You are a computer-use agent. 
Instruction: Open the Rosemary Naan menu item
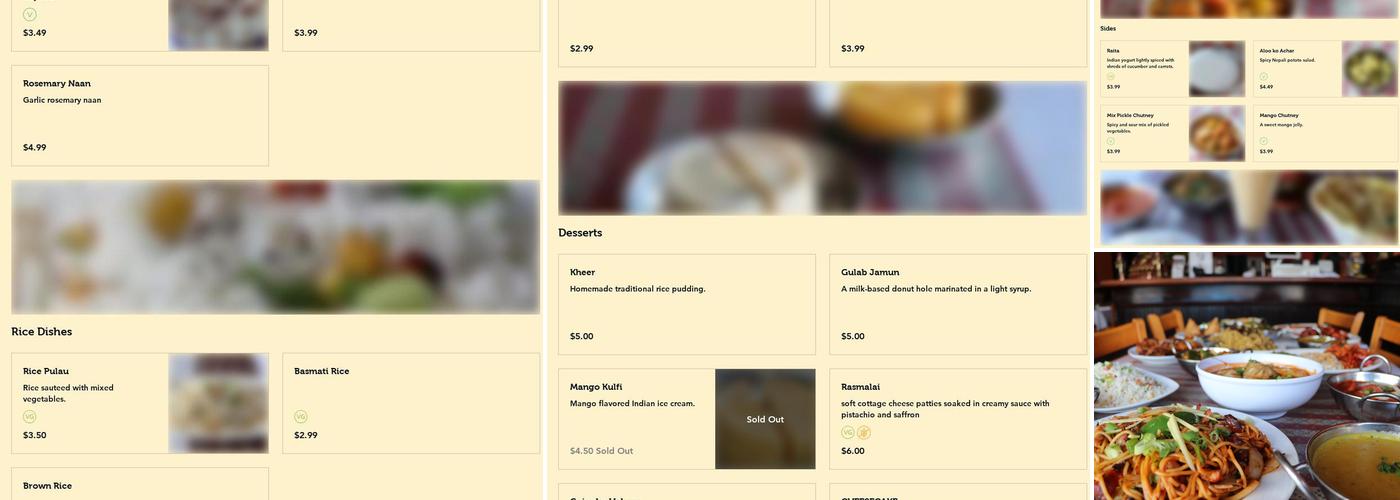[140, 116]
